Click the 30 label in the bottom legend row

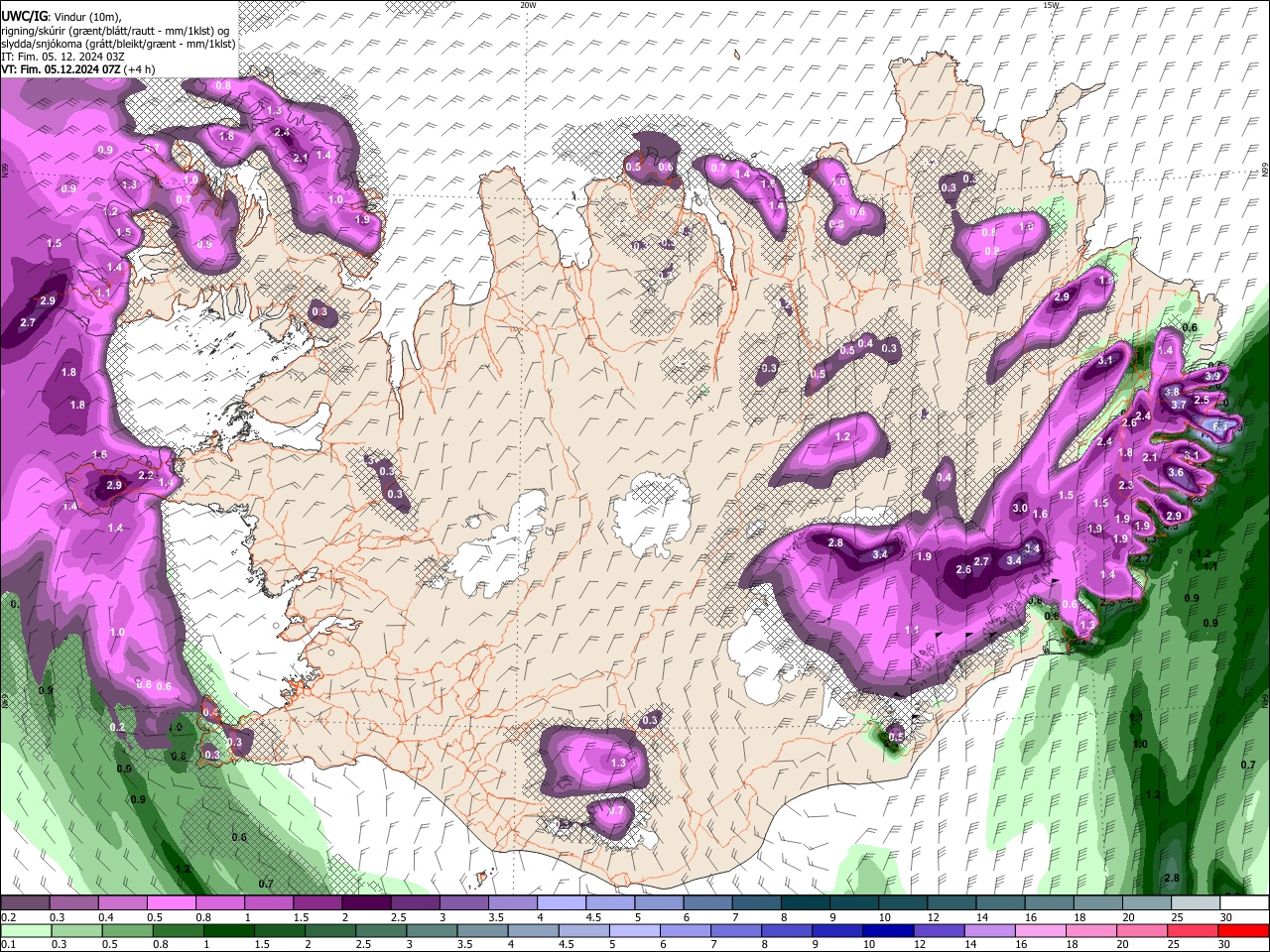point(1223,944)
